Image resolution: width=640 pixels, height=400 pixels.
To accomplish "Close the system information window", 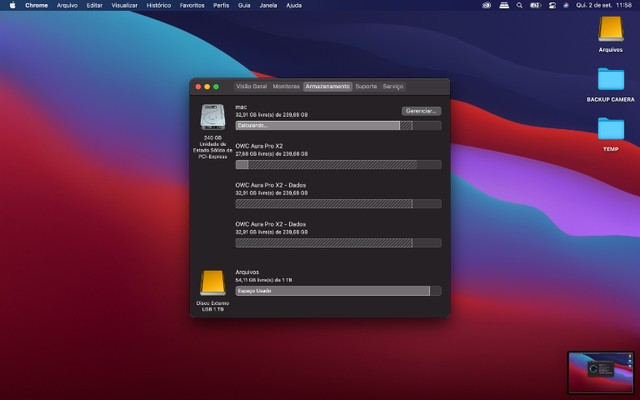I will pos(198,87).
